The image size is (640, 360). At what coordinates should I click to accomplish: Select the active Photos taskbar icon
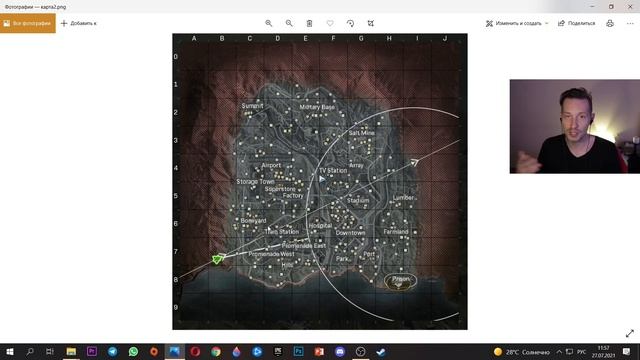tap(174, 351)
